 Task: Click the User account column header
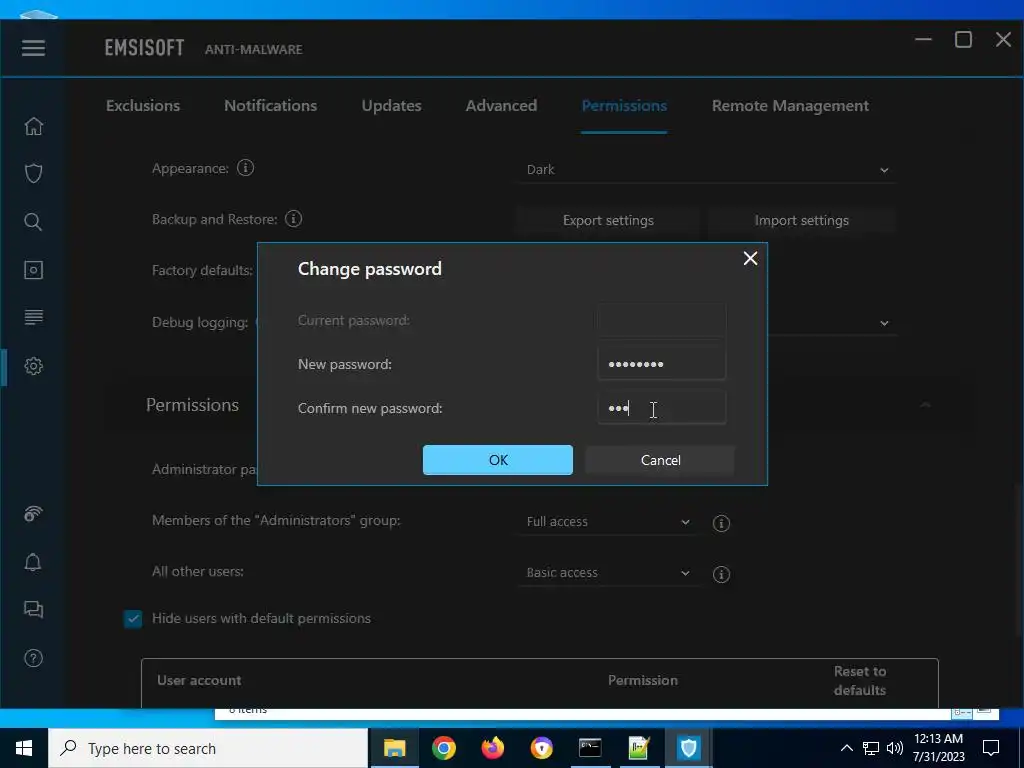[199, 680]
